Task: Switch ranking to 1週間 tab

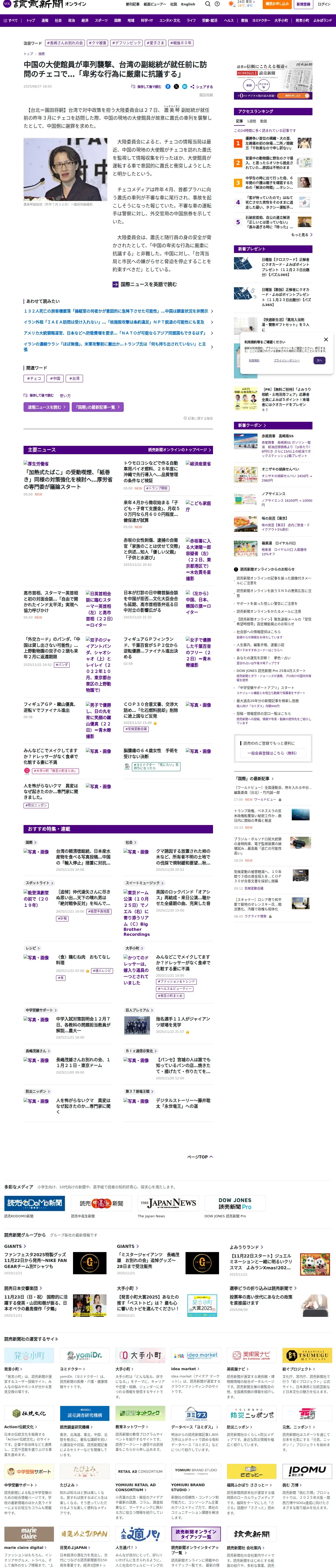Action: click(251, 121)
